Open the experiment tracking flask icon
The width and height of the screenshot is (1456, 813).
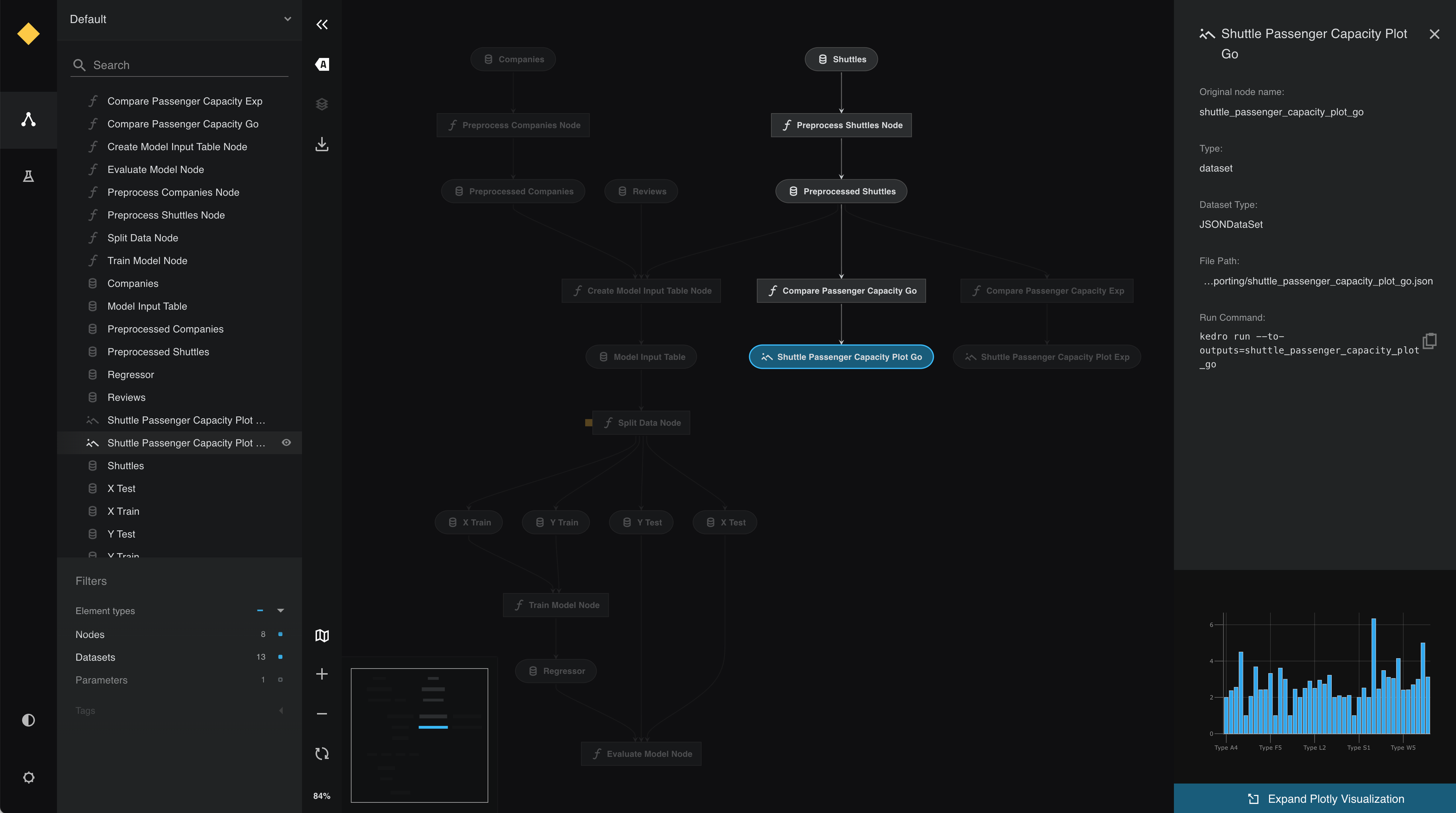click(28, 176)
